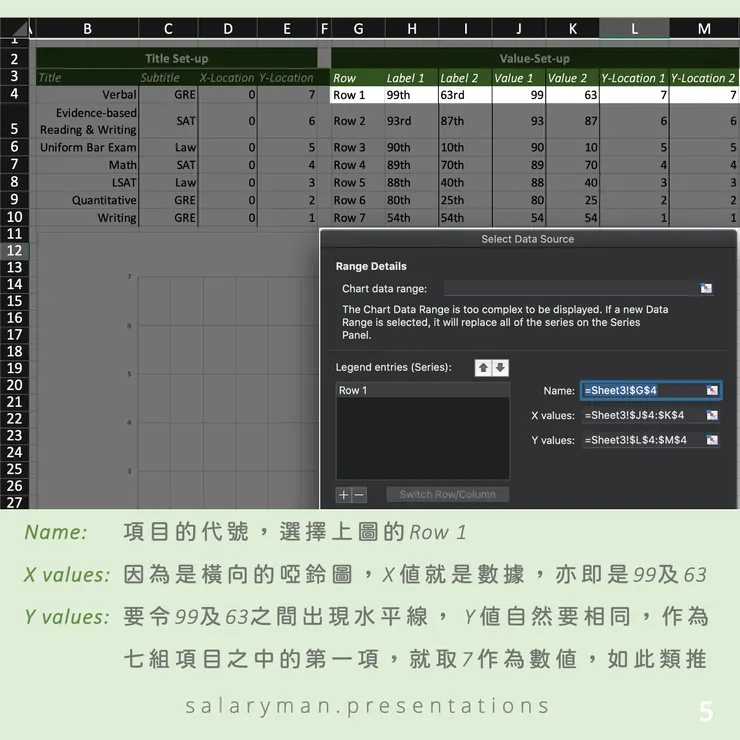This screenshot has height=740, width=740.
Task: Click 'Row 7' cell in Row column
Action: tap(358, 218)
